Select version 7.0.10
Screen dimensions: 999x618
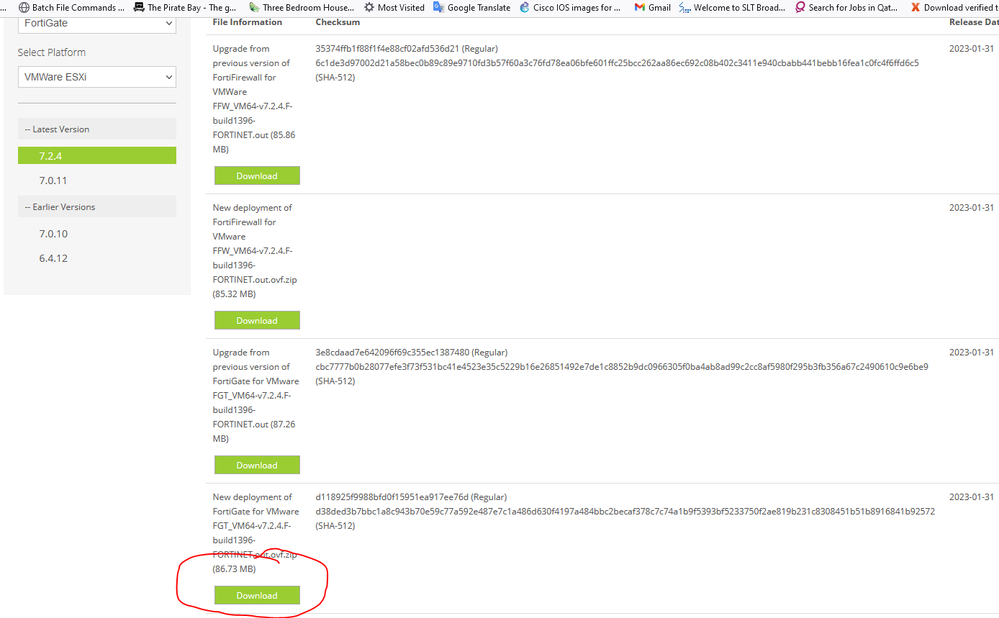[x=53, y=234]
